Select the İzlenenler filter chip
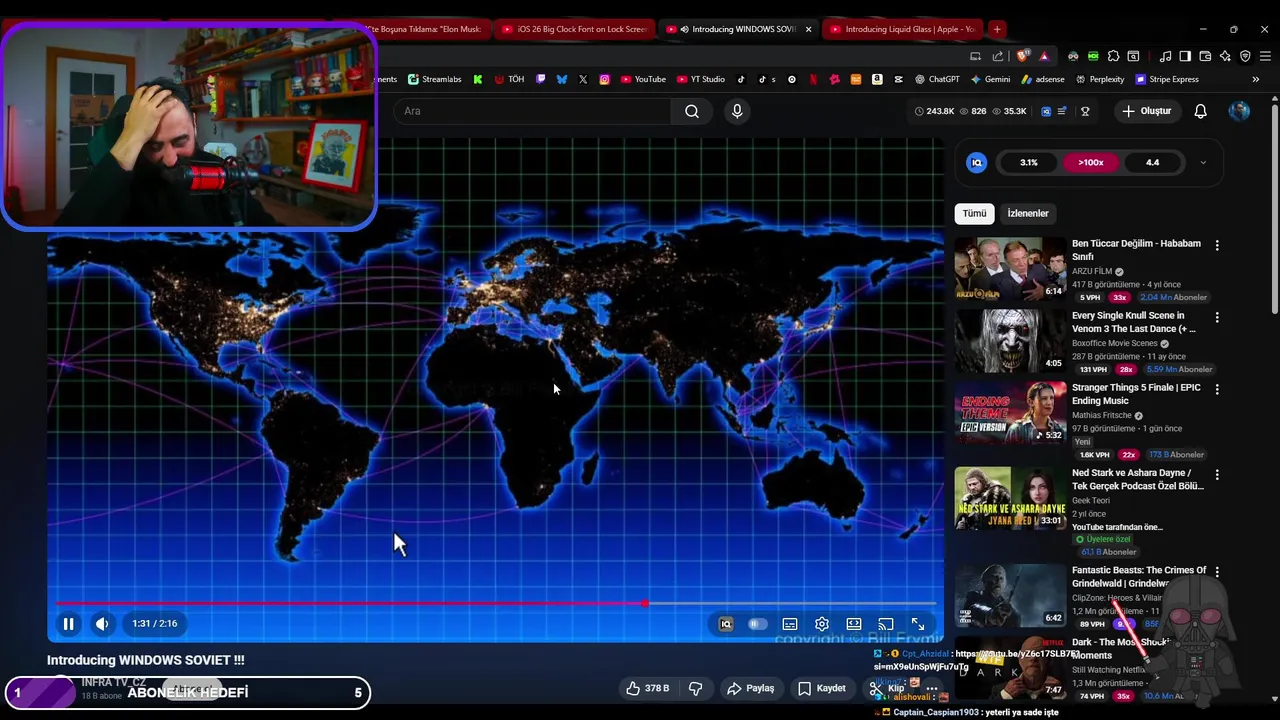Screen dimensions: 1280x720 click(x=1027, y=213)
